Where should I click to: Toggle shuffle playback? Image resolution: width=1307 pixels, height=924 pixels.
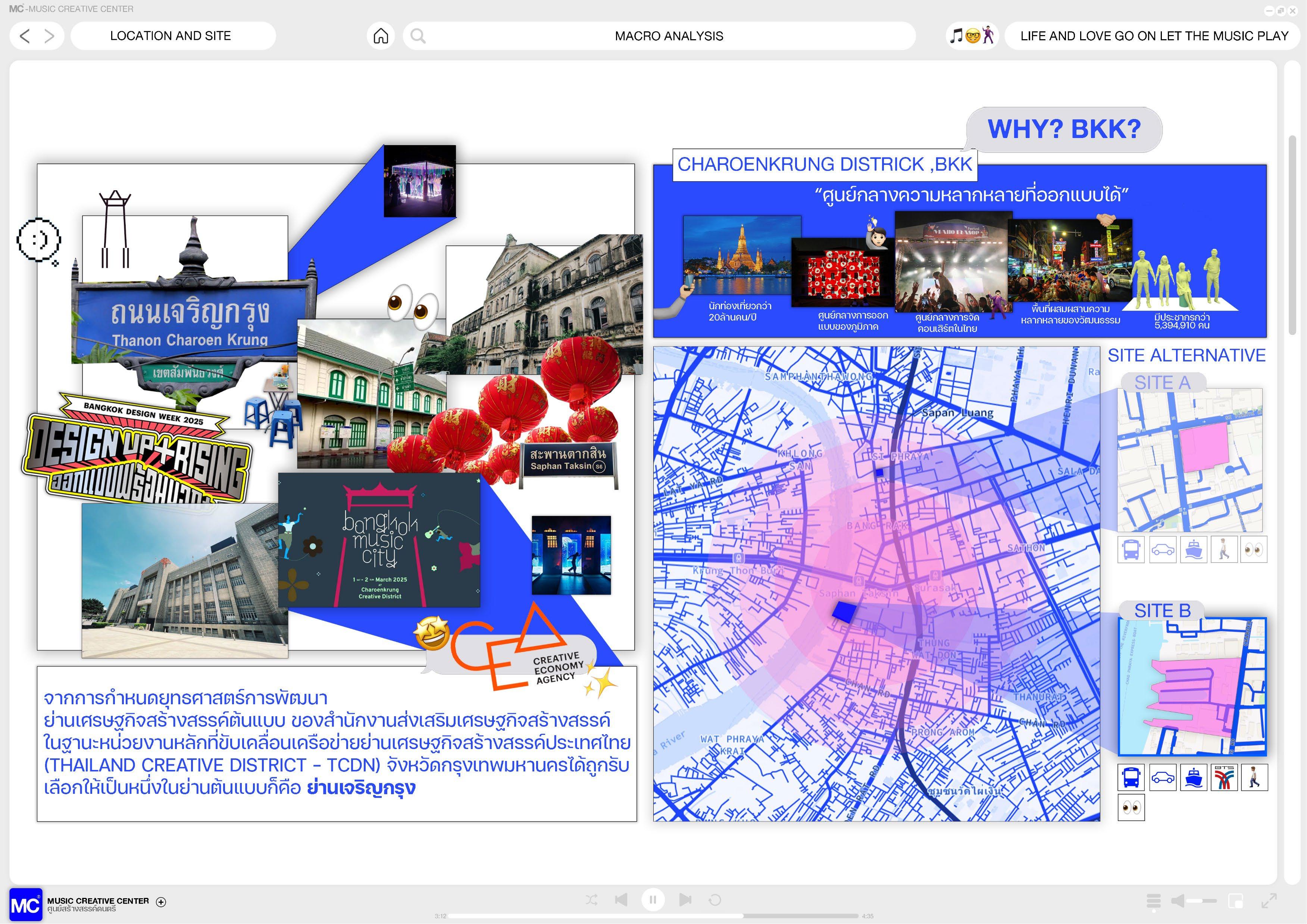591,899
